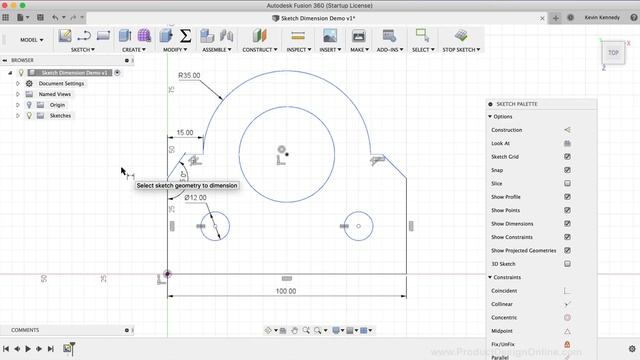The image size is (640, 360).
Task: Click the Save icon
Action: pyautogui.click(x=40, y=18)
